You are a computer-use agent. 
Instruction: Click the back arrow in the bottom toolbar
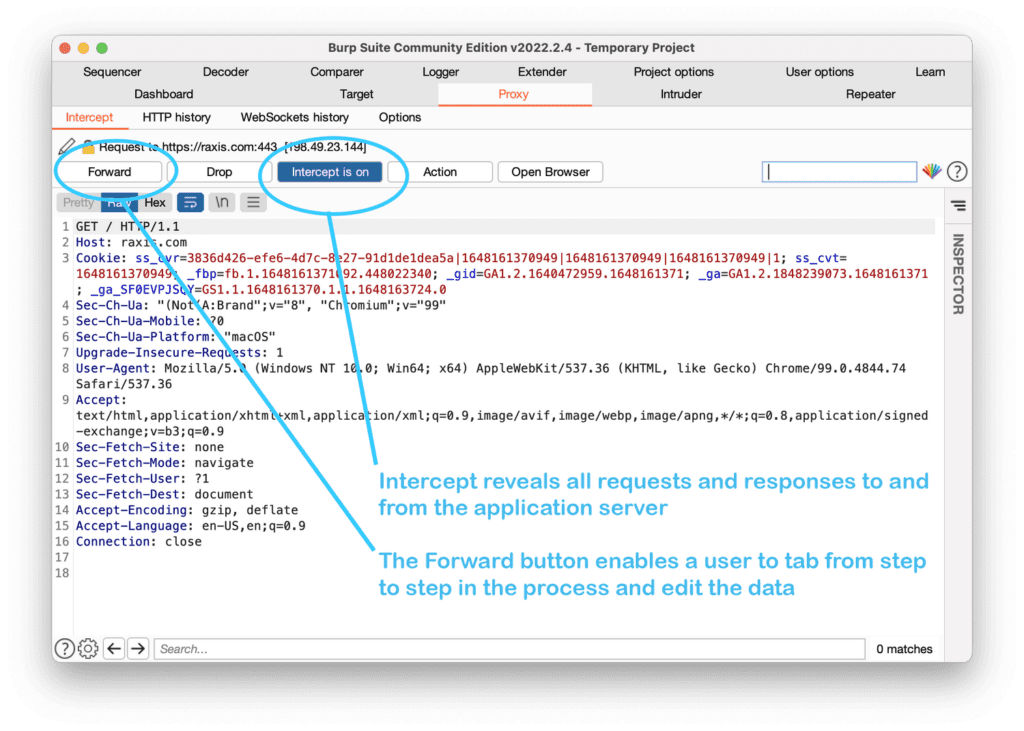[x=114, y=649]
